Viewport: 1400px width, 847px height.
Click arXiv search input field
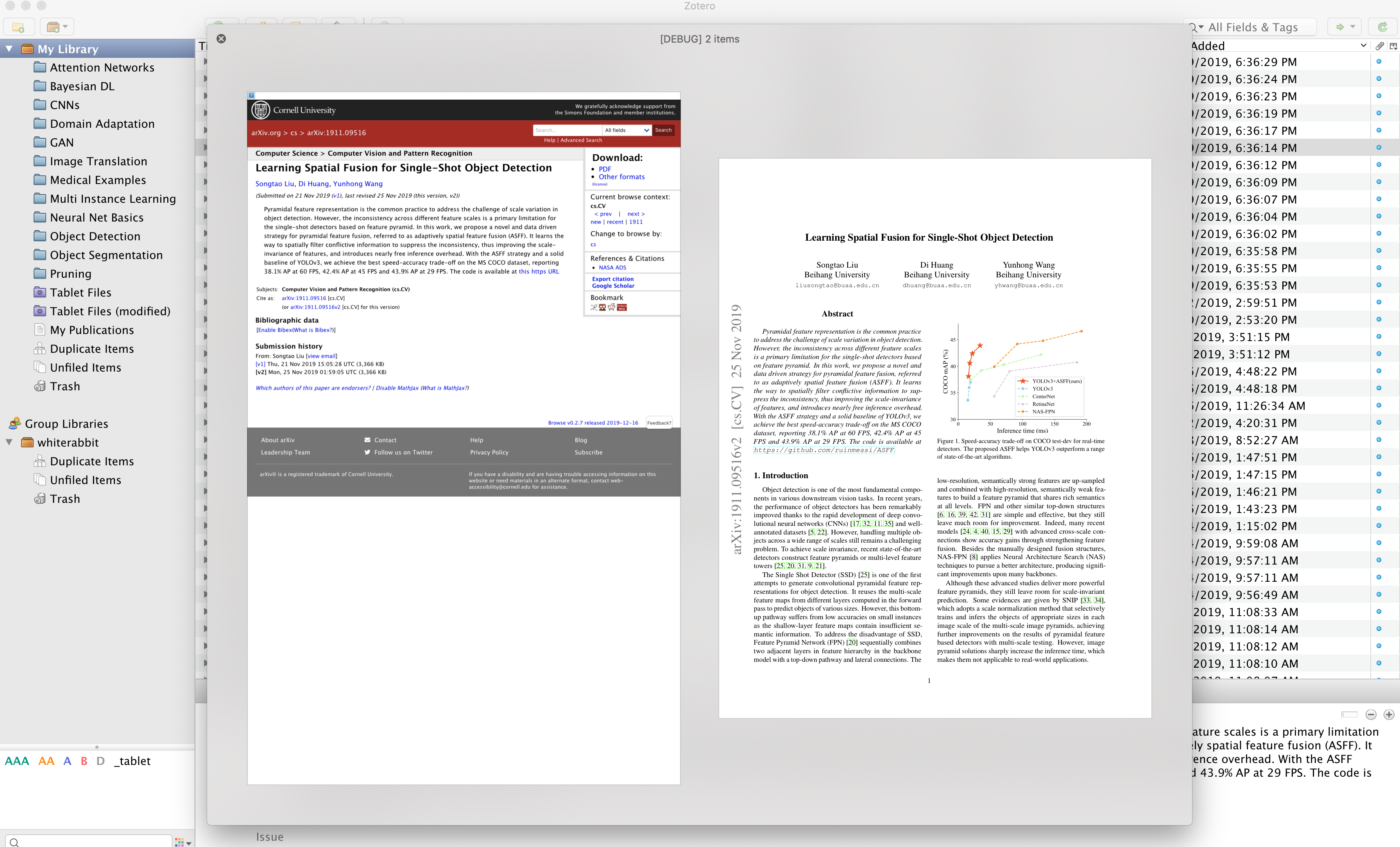[567, 130]
